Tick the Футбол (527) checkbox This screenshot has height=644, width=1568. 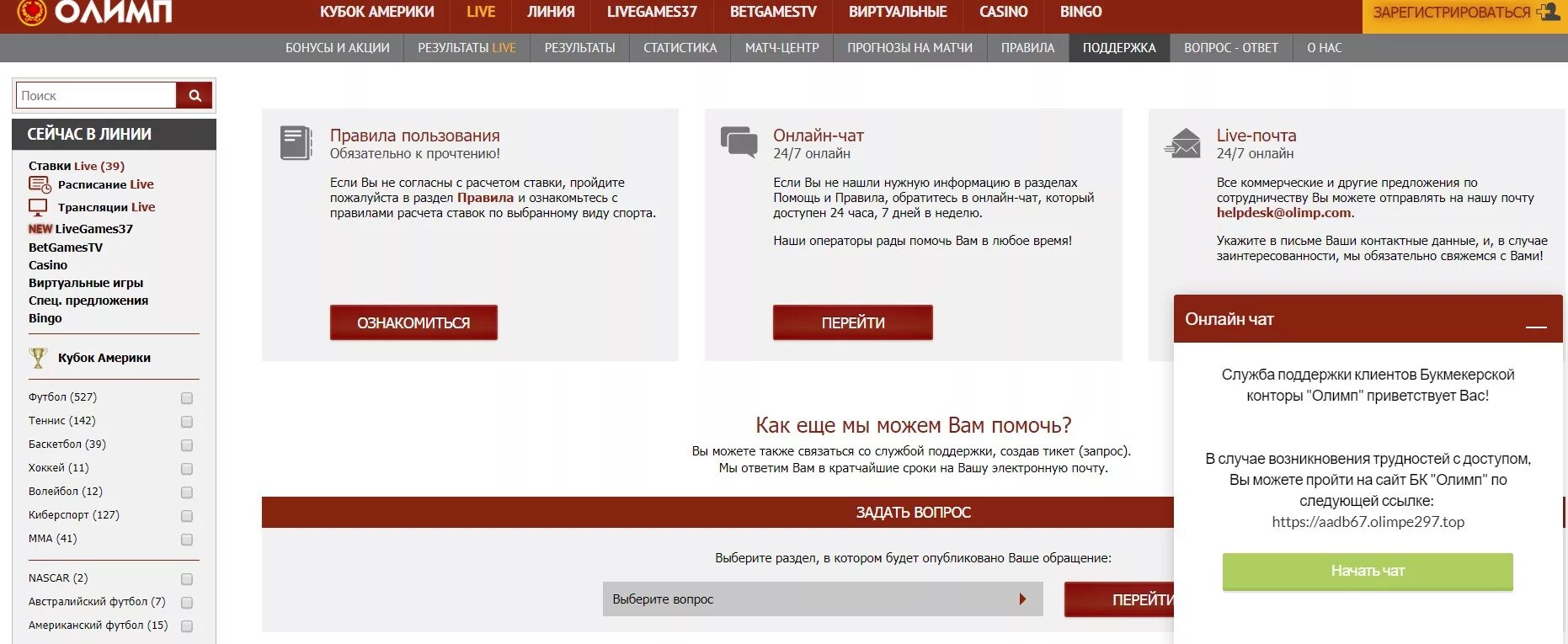187,398
